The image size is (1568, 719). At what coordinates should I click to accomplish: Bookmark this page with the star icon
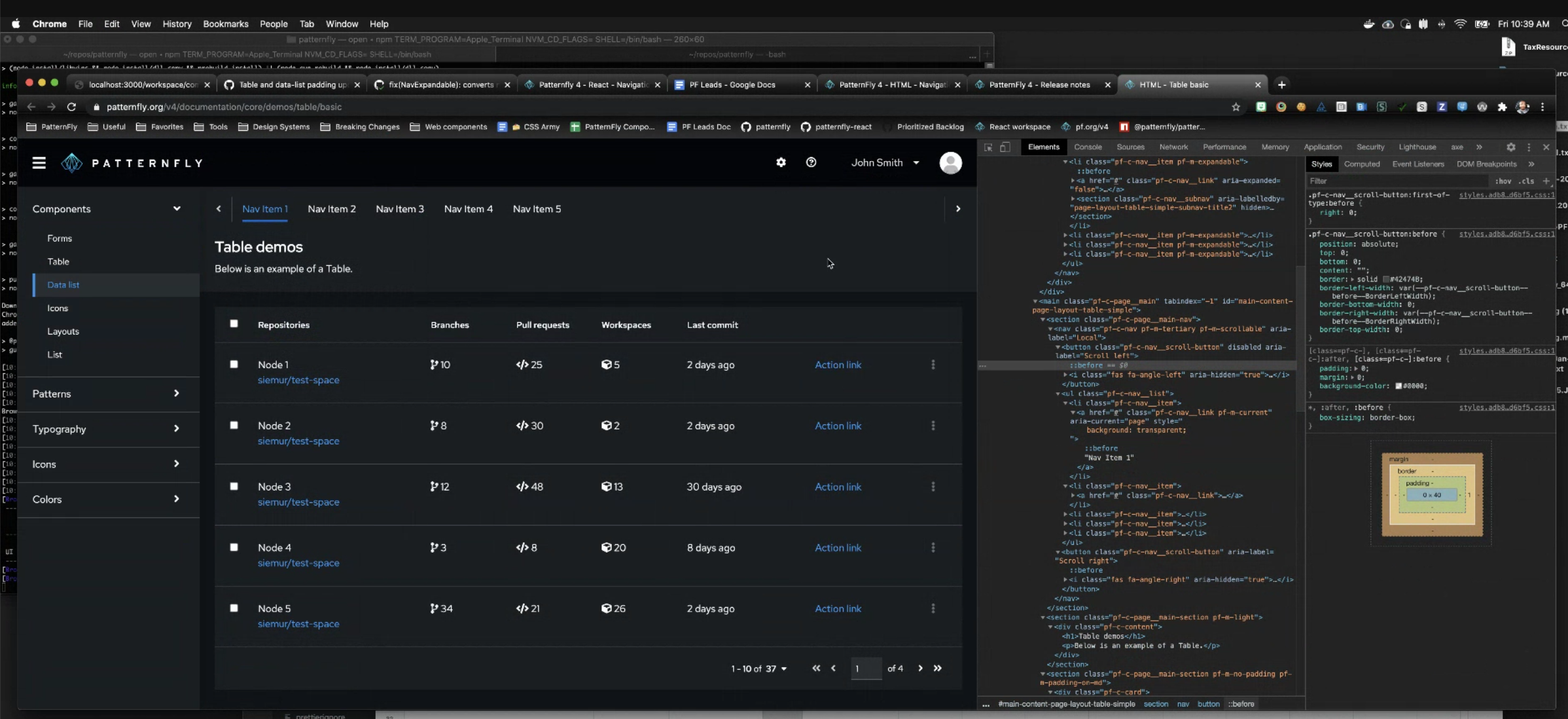pyautogui.click(x=1236, y=107)
